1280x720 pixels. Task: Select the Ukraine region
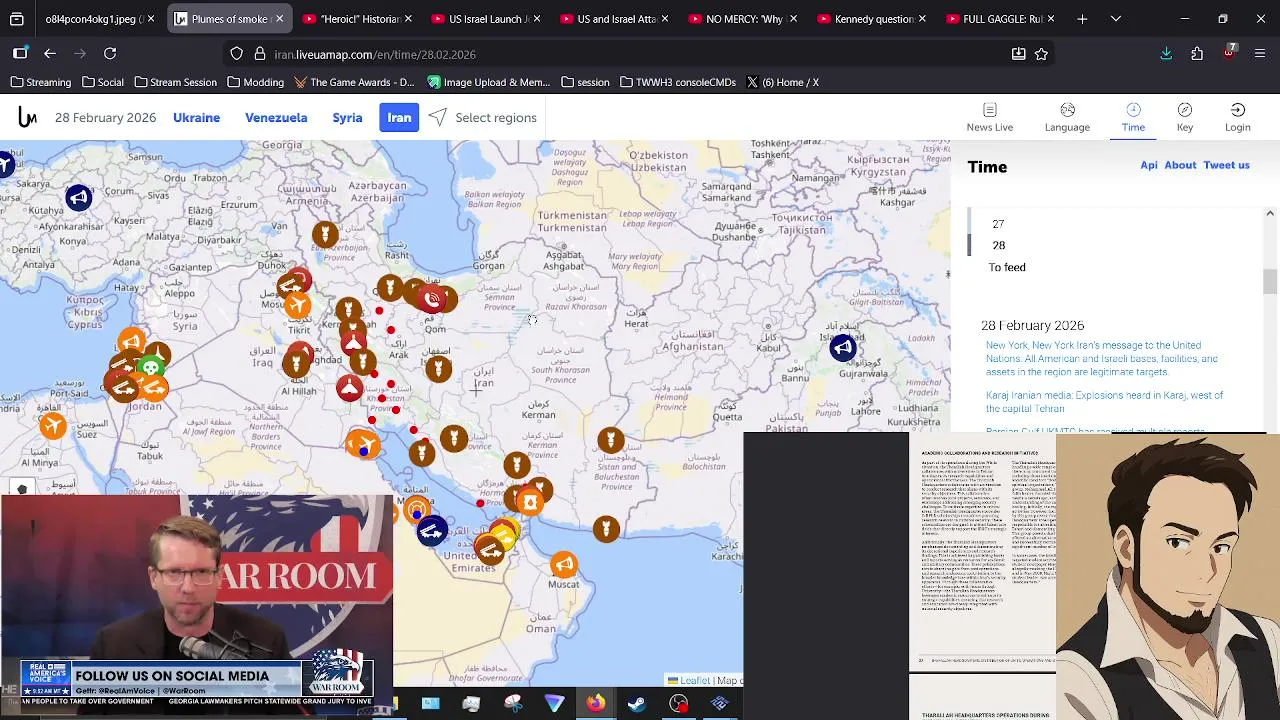coord(196,118)
